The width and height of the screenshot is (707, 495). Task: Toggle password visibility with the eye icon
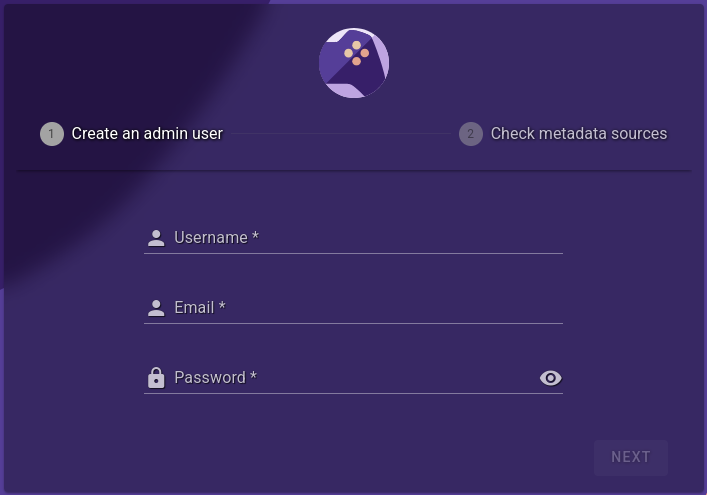pos(550,378)
